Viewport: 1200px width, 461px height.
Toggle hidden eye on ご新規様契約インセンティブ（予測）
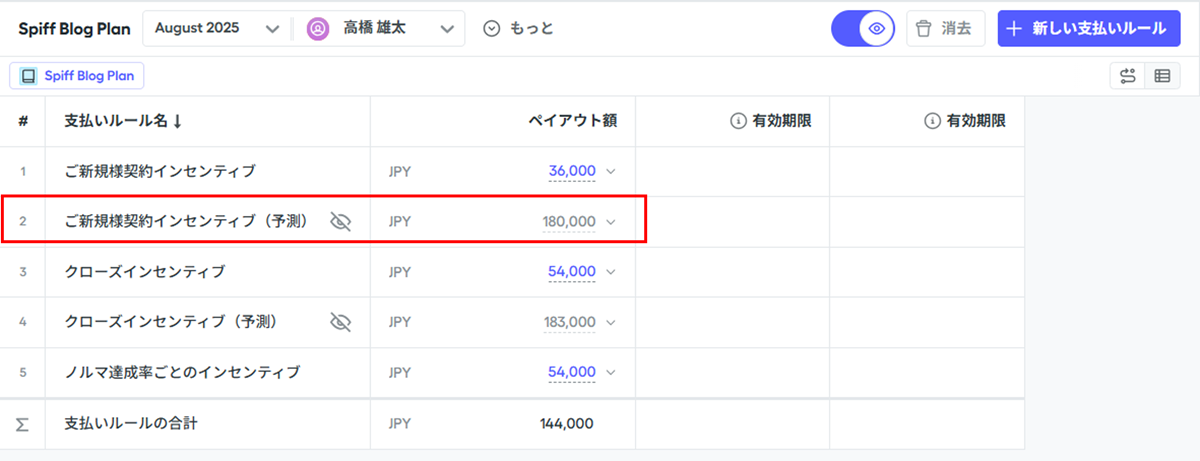coord(341,221)
